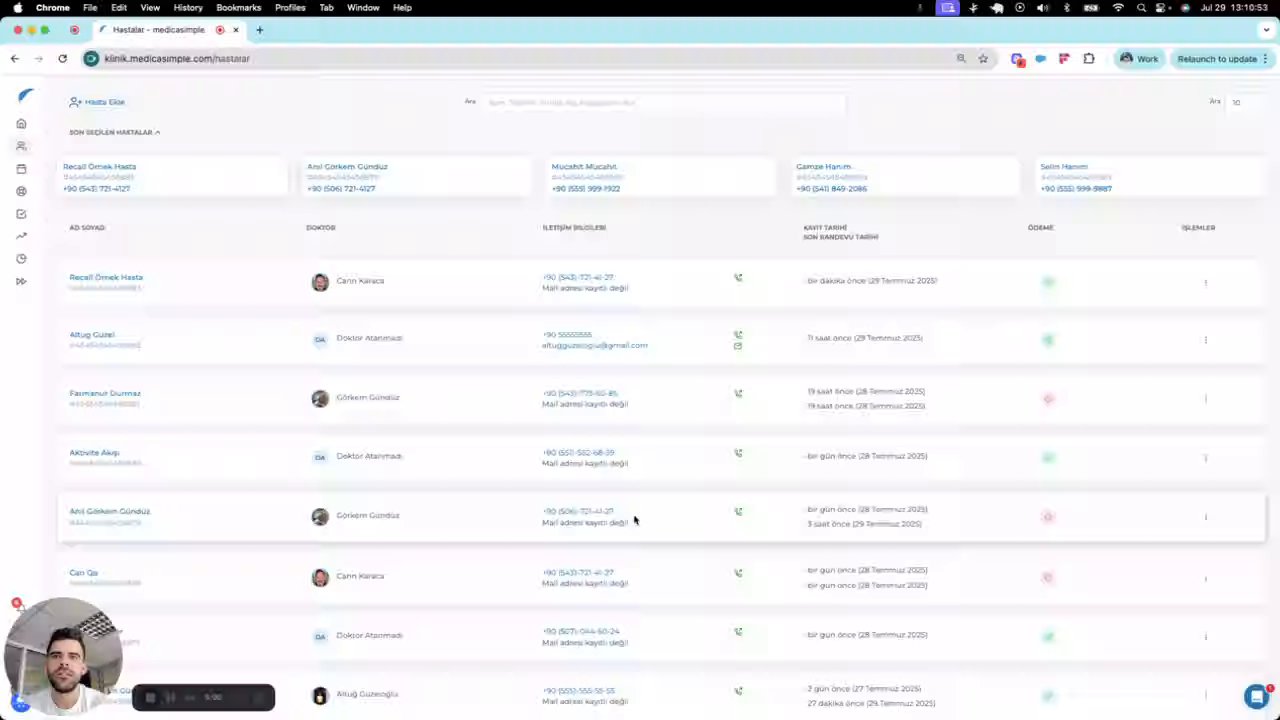Image resolution: width=1280 pixels, height=720 pixels.
Task: Open the History menu in the menu bar
Action: 188,7
